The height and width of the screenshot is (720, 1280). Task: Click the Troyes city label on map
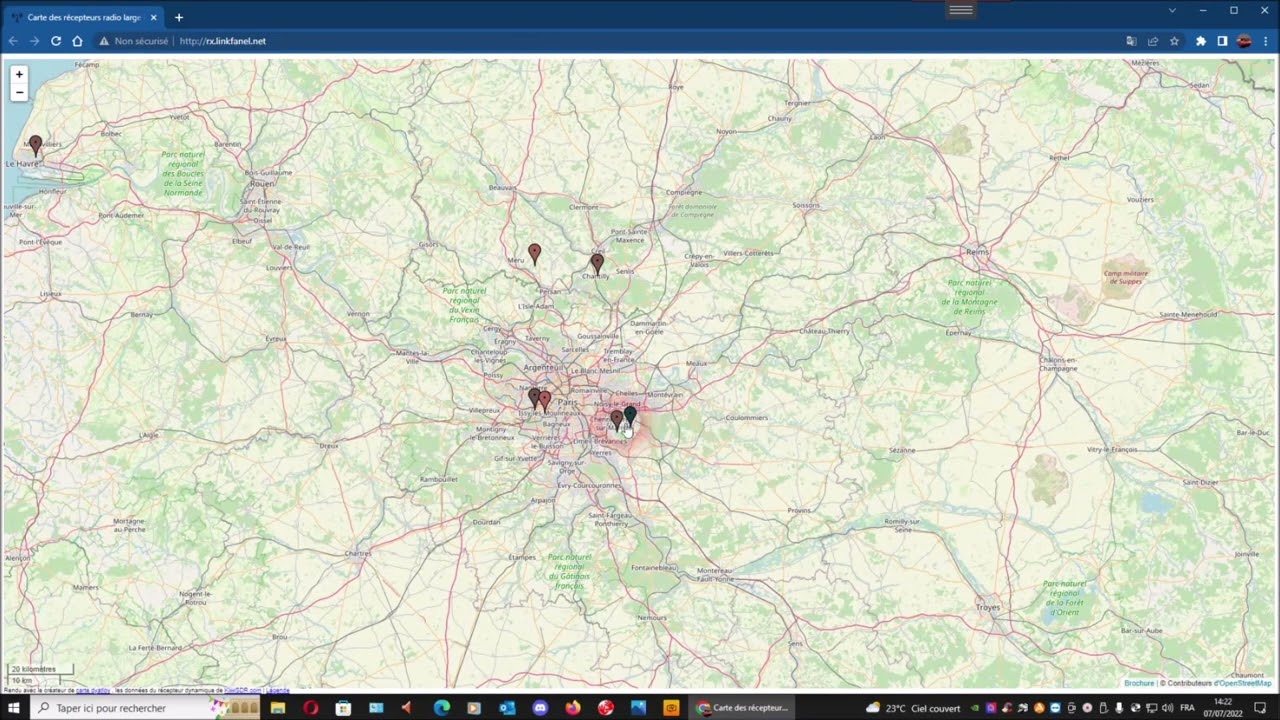(x=988, y=608)
